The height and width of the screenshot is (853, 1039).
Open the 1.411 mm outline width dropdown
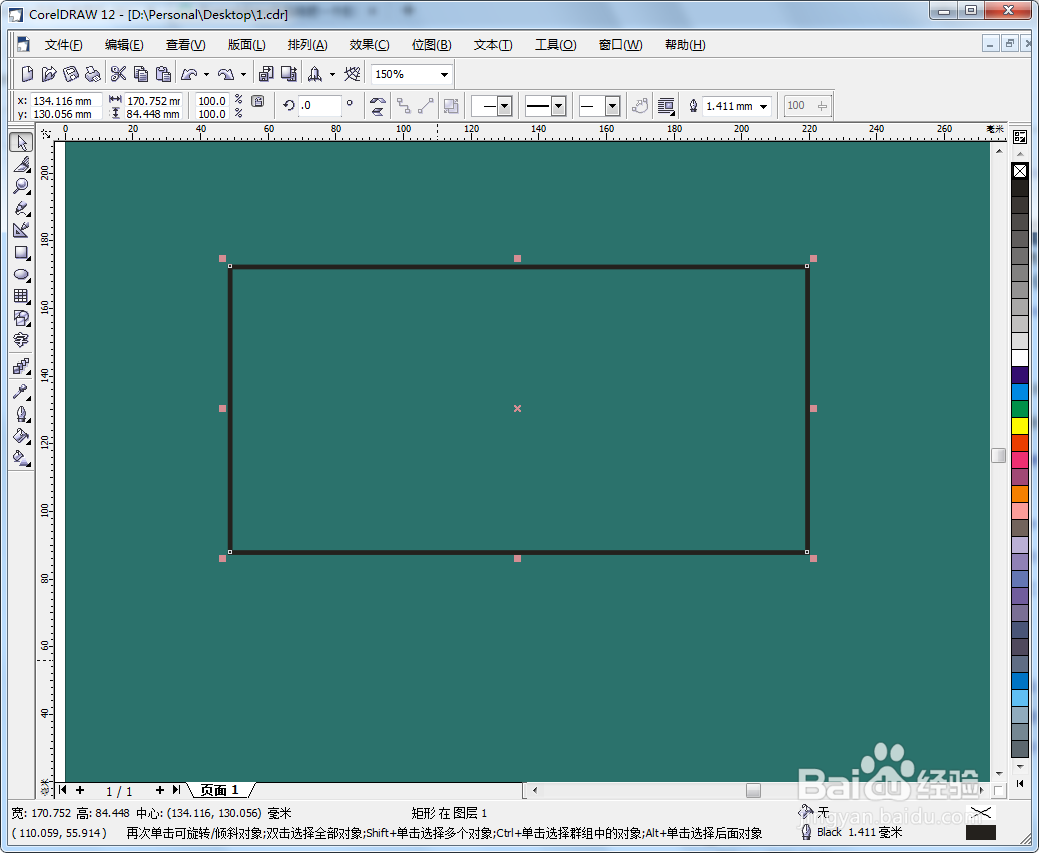(x=763, y=106)
